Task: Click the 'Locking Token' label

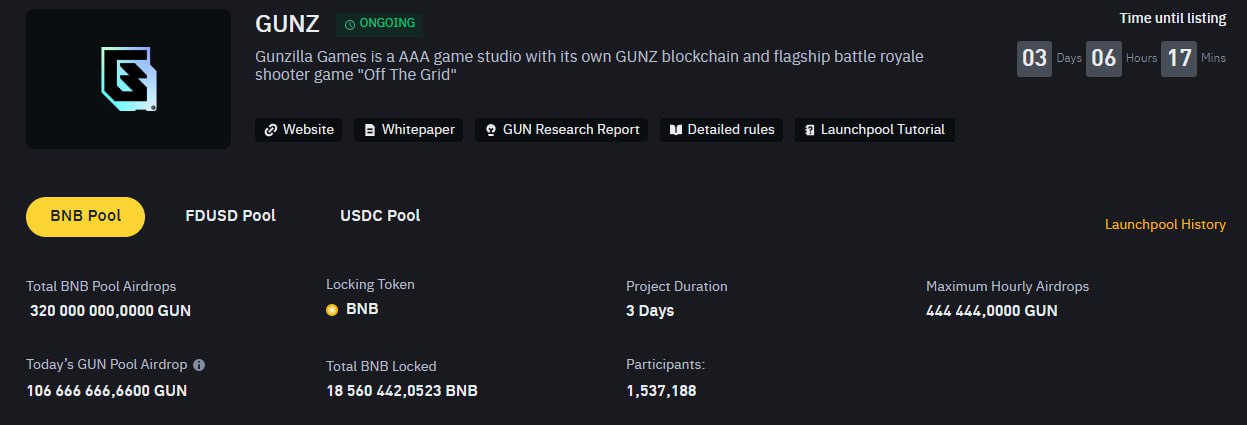Action: click(x=370, y=285)
